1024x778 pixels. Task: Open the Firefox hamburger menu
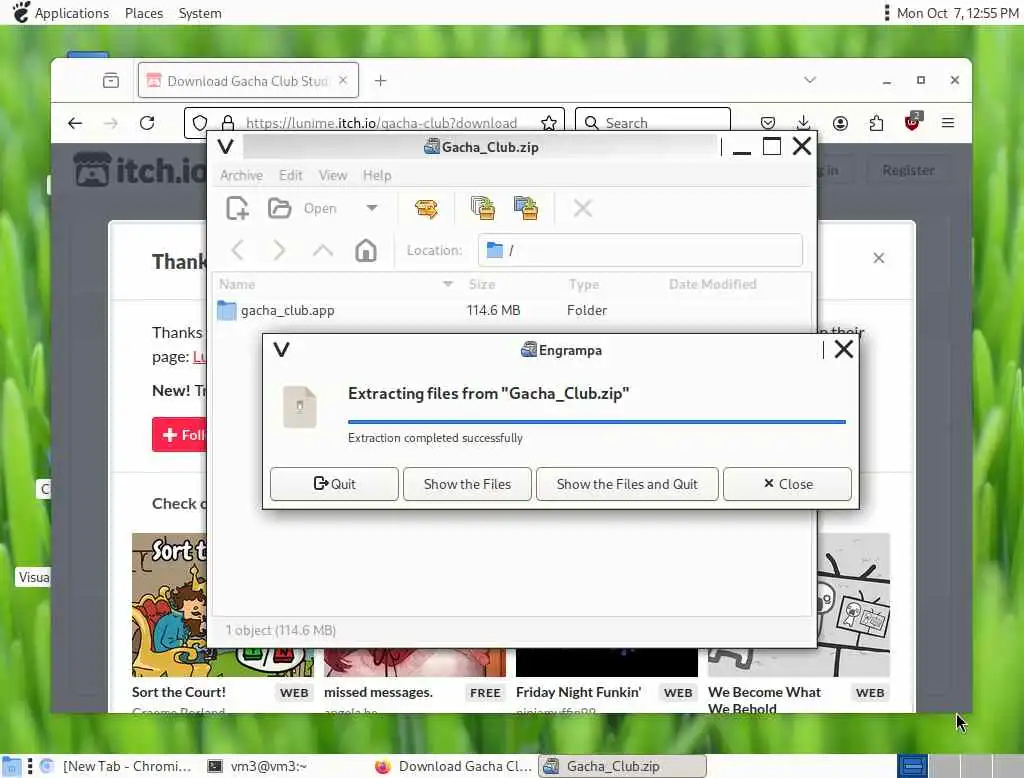[x=948, y=123]
